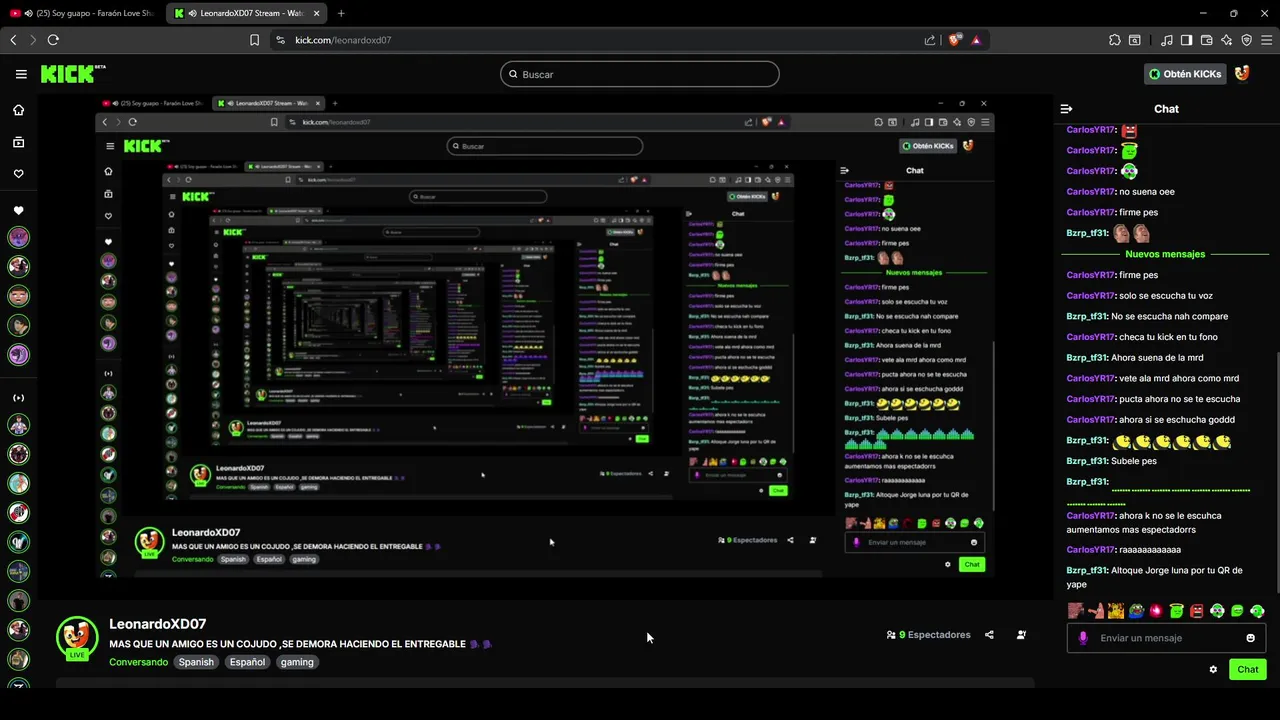Open the media control music-note icon
The height and width of the screenshot is (720, 1280).
click(1167, 40)
